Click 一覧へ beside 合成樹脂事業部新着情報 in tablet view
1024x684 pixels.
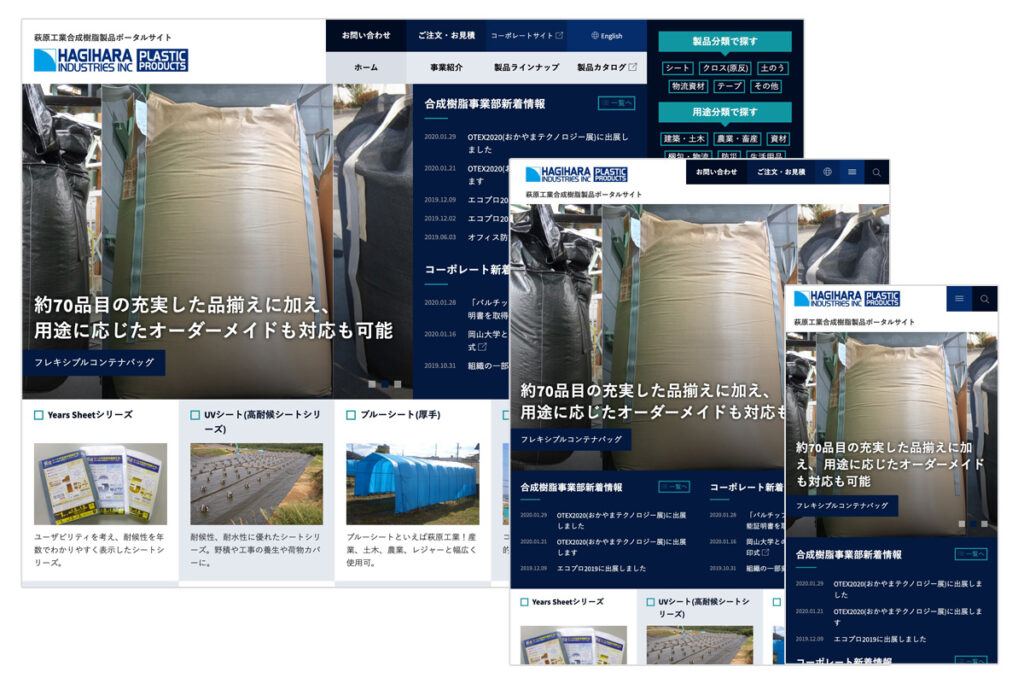pos(673,487)
